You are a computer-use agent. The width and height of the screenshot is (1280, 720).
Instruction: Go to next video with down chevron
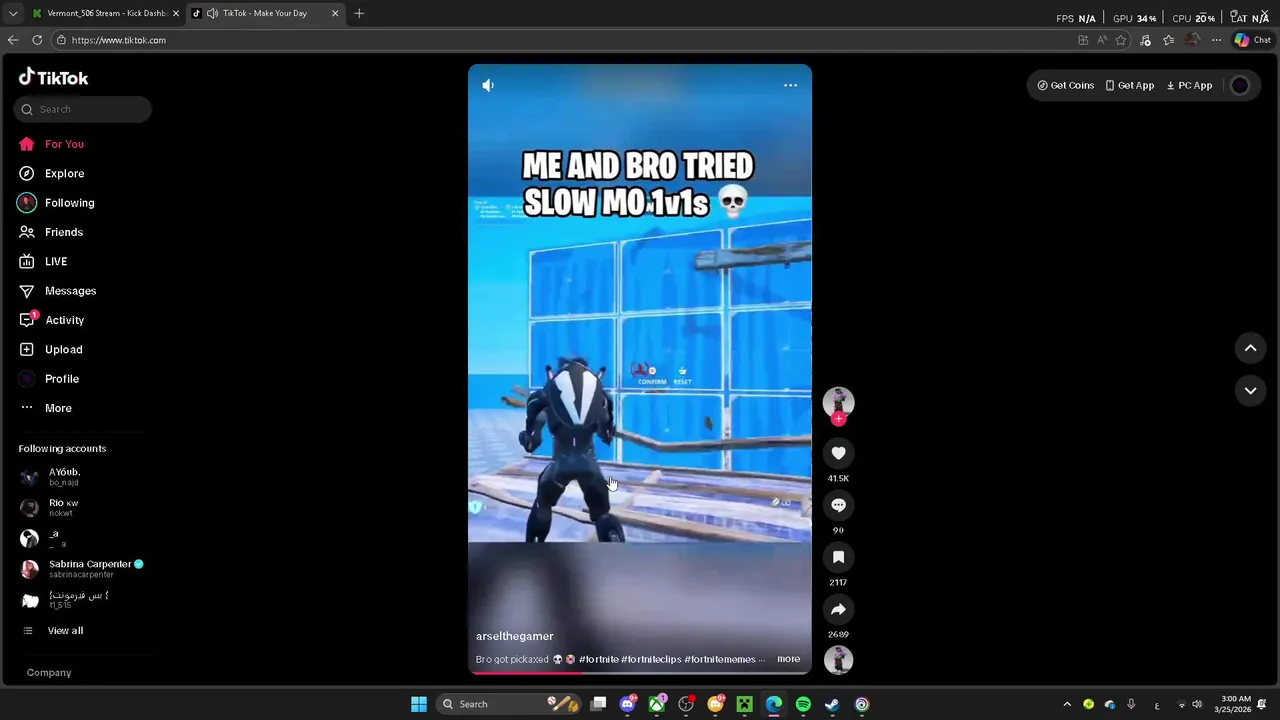coord(1250,390)
